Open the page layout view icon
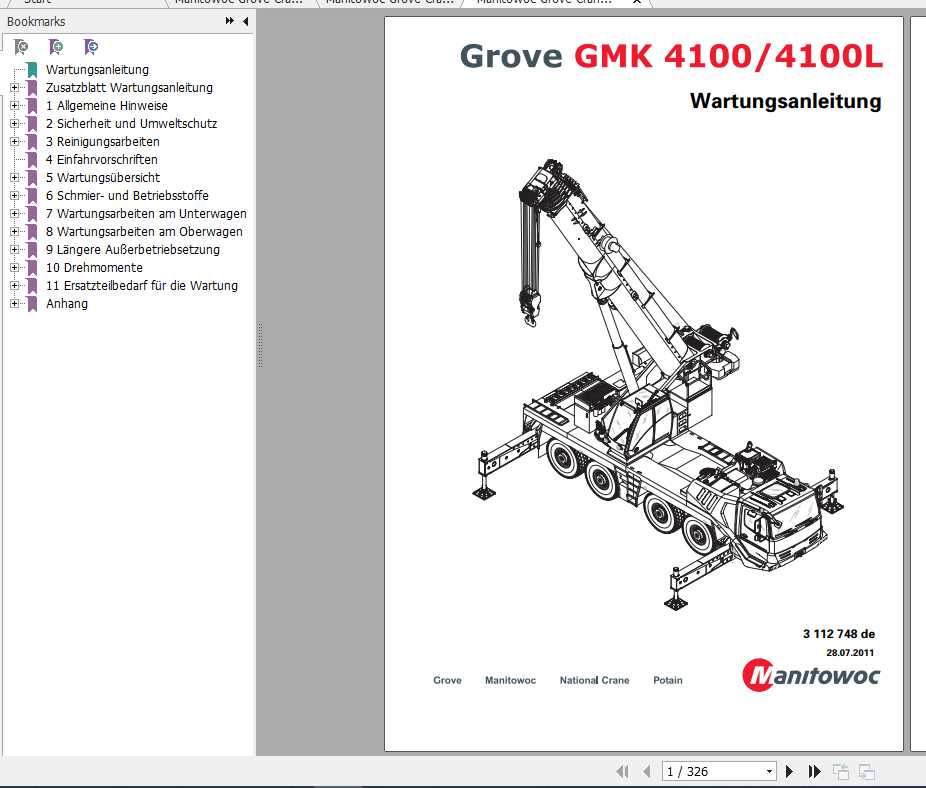 point(841,771)
